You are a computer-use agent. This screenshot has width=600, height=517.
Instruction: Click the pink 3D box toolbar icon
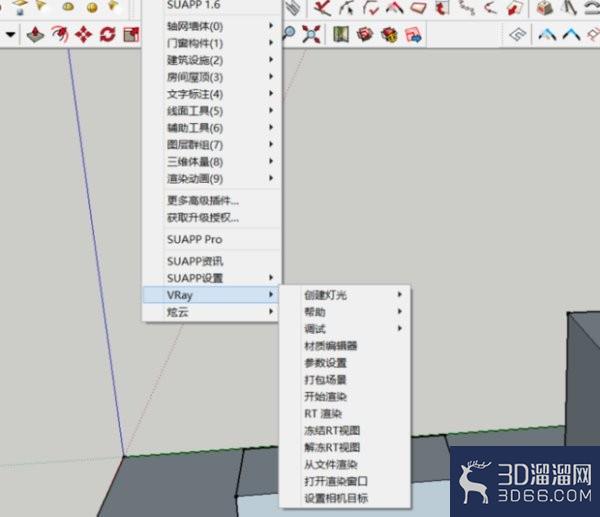coord(544,8)
